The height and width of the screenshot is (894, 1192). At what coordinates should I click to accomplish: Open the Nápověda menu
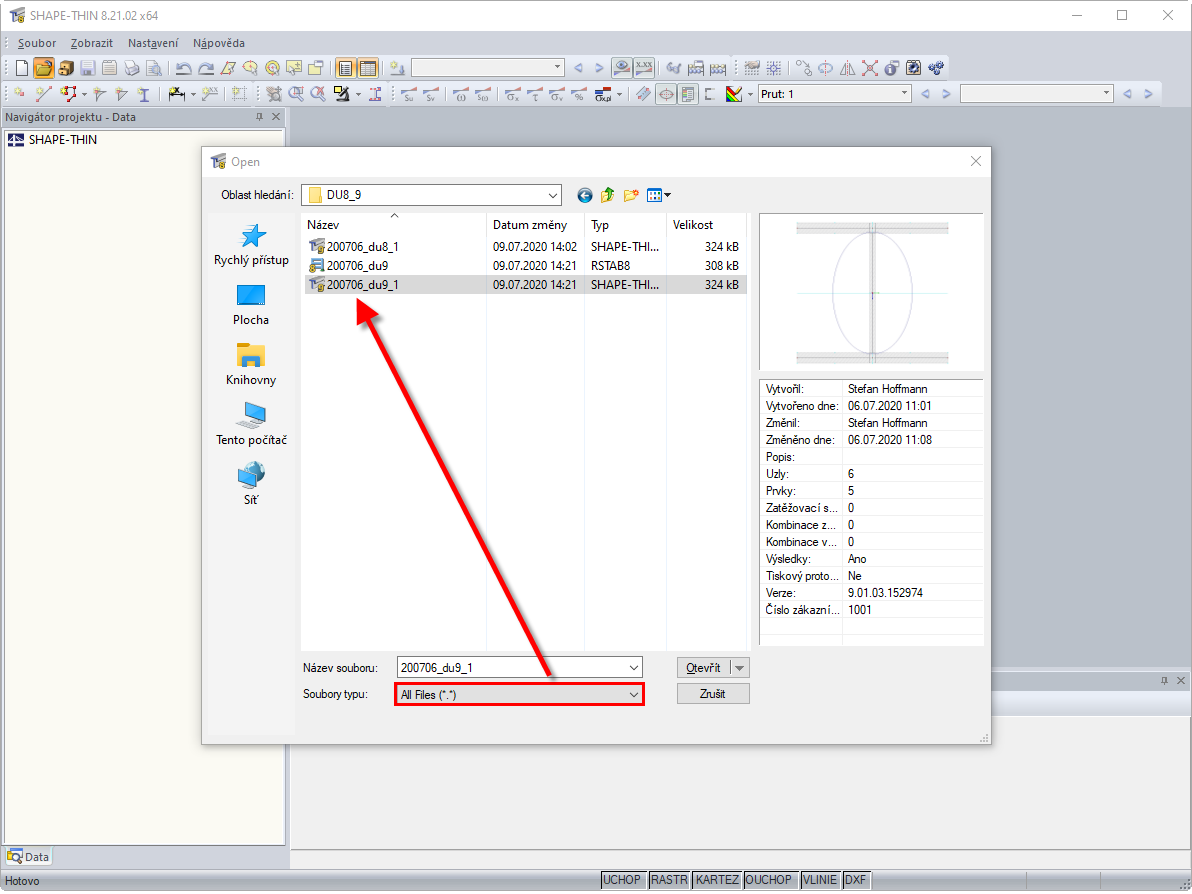point(219,43)
